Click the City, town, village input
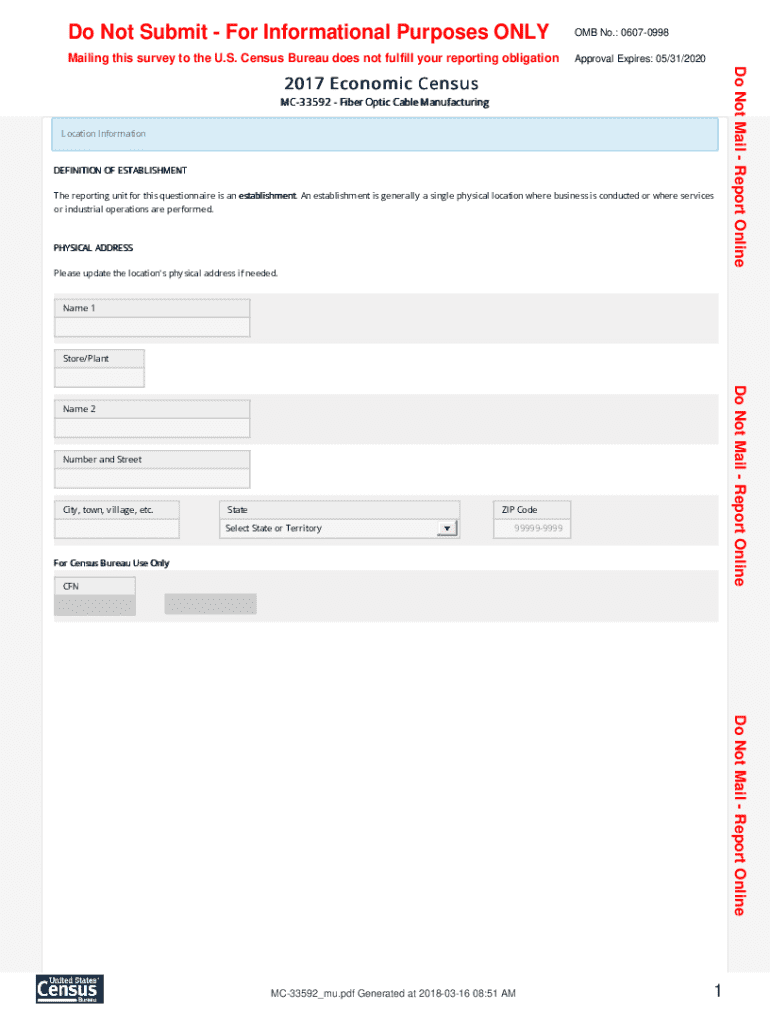Screen dimensions: 770x1024 (117, 529)
